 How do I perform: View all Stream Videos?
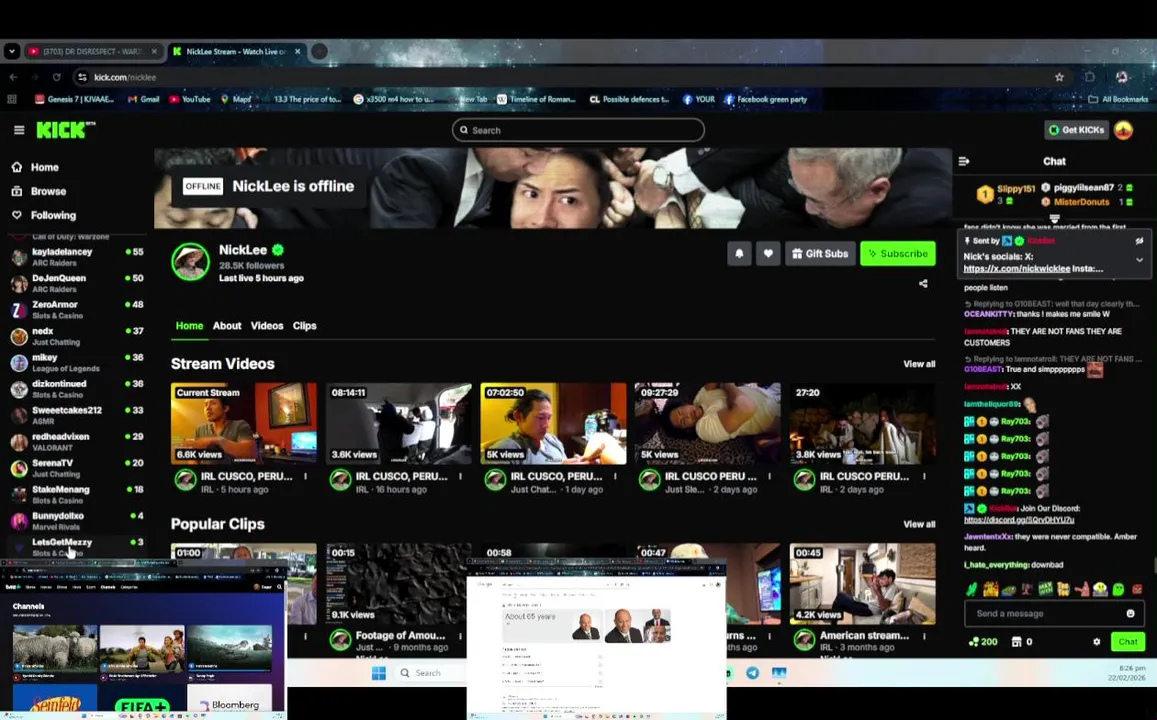(x=919, y=364)
